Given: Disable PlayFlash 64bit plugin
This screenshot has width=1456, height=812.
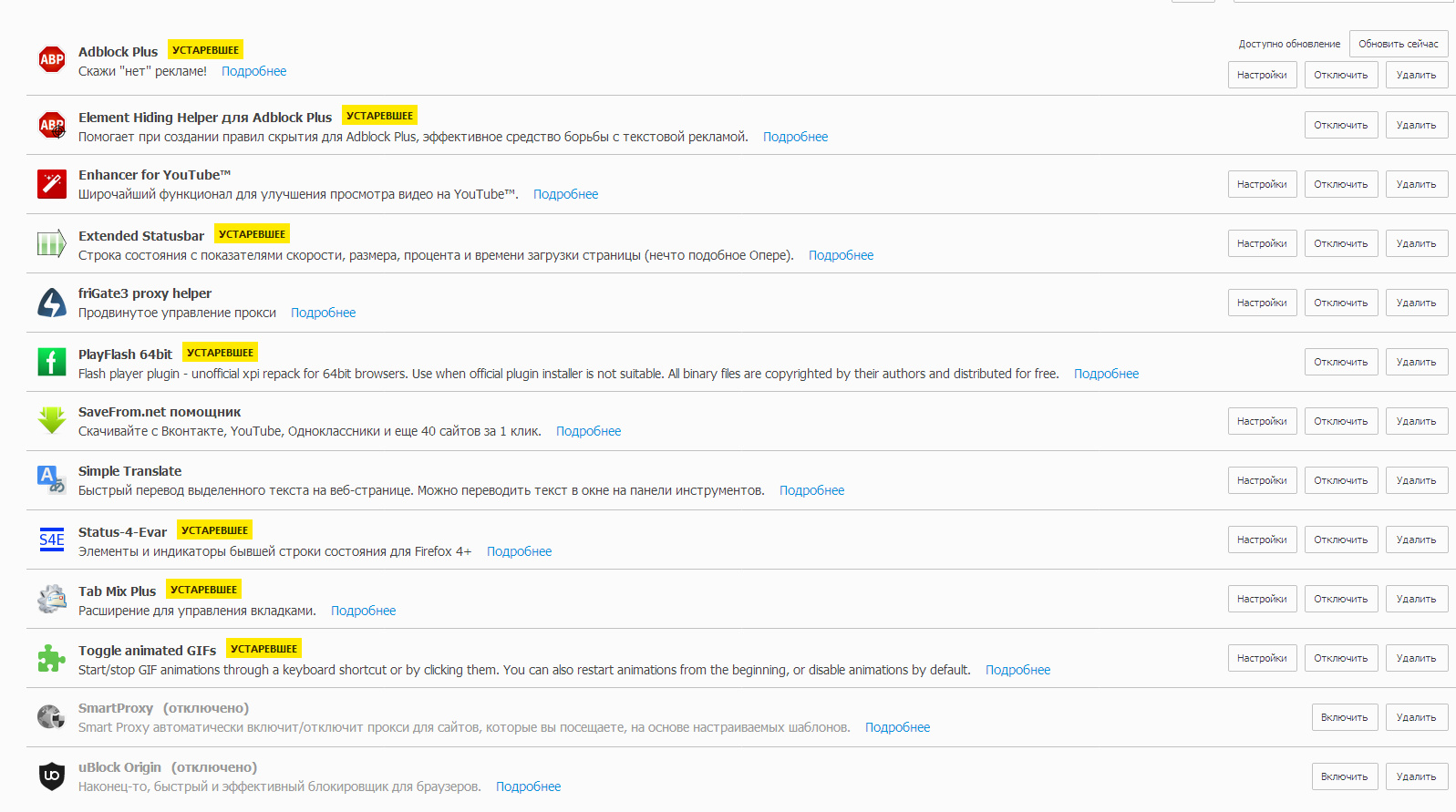Looking at the screenshot, I should [1341, 362].
